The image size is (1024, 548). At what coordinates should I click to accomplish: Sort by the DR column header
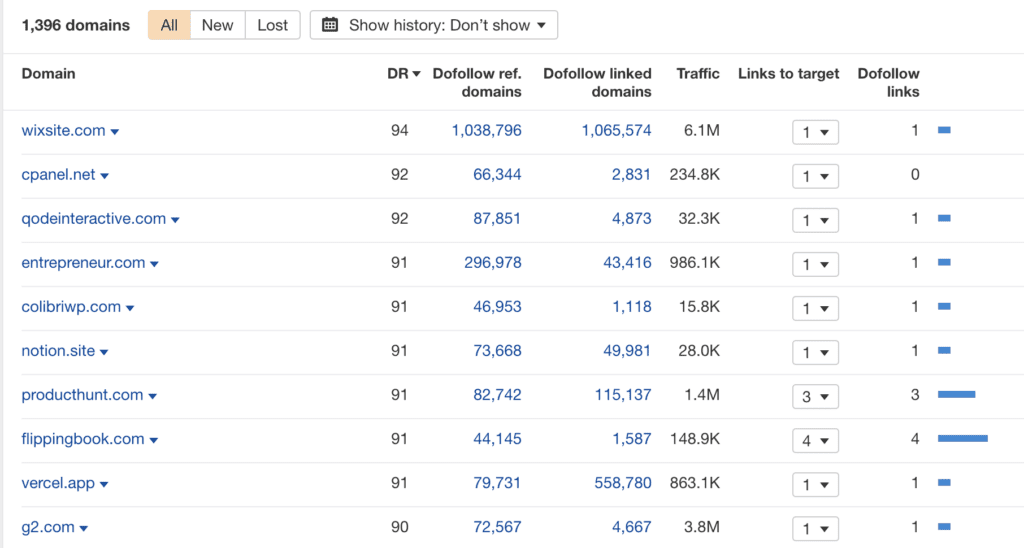[x=404, y=74]
